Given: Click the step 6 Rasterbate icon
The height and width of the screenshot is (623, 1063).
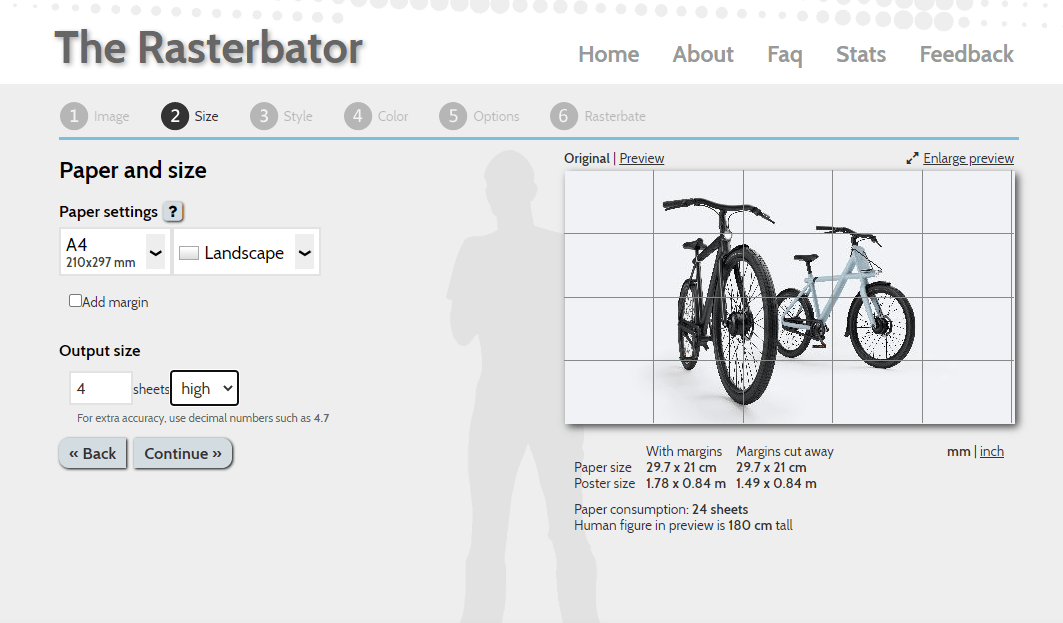Looking at the screenshot, I should coord(563,116).
